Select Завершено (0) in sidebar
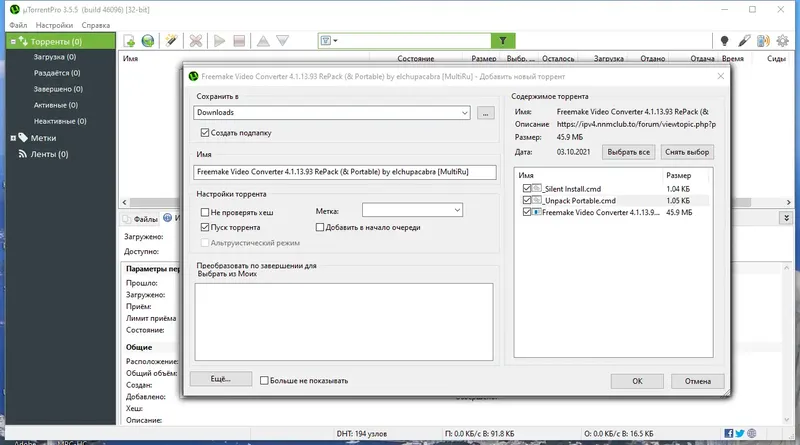The height and width of the screenshot is (445, 800). 58,89
